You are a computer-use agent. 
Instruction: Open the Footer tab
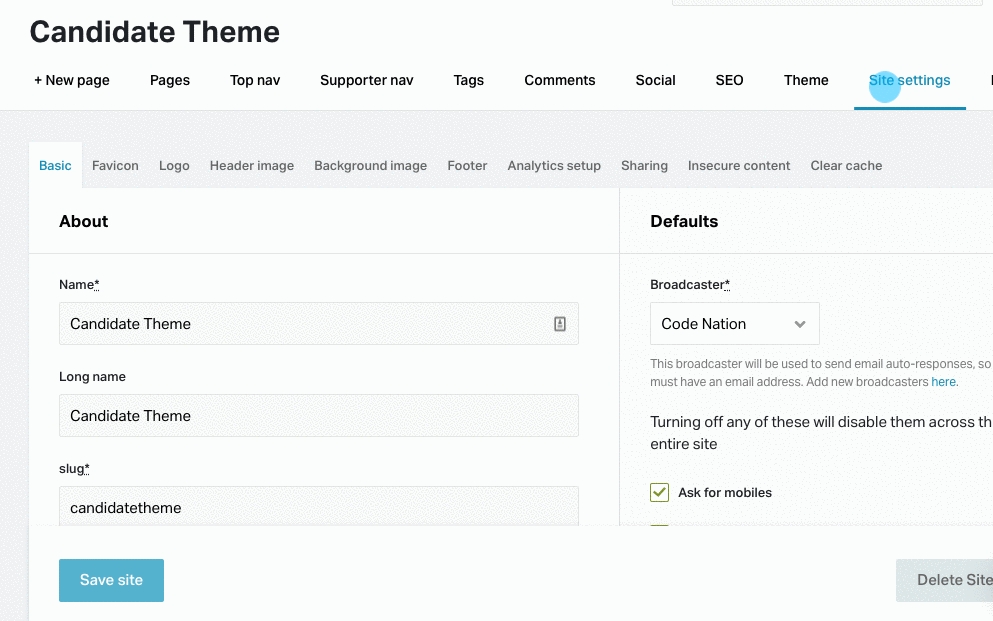pos(467,166)
